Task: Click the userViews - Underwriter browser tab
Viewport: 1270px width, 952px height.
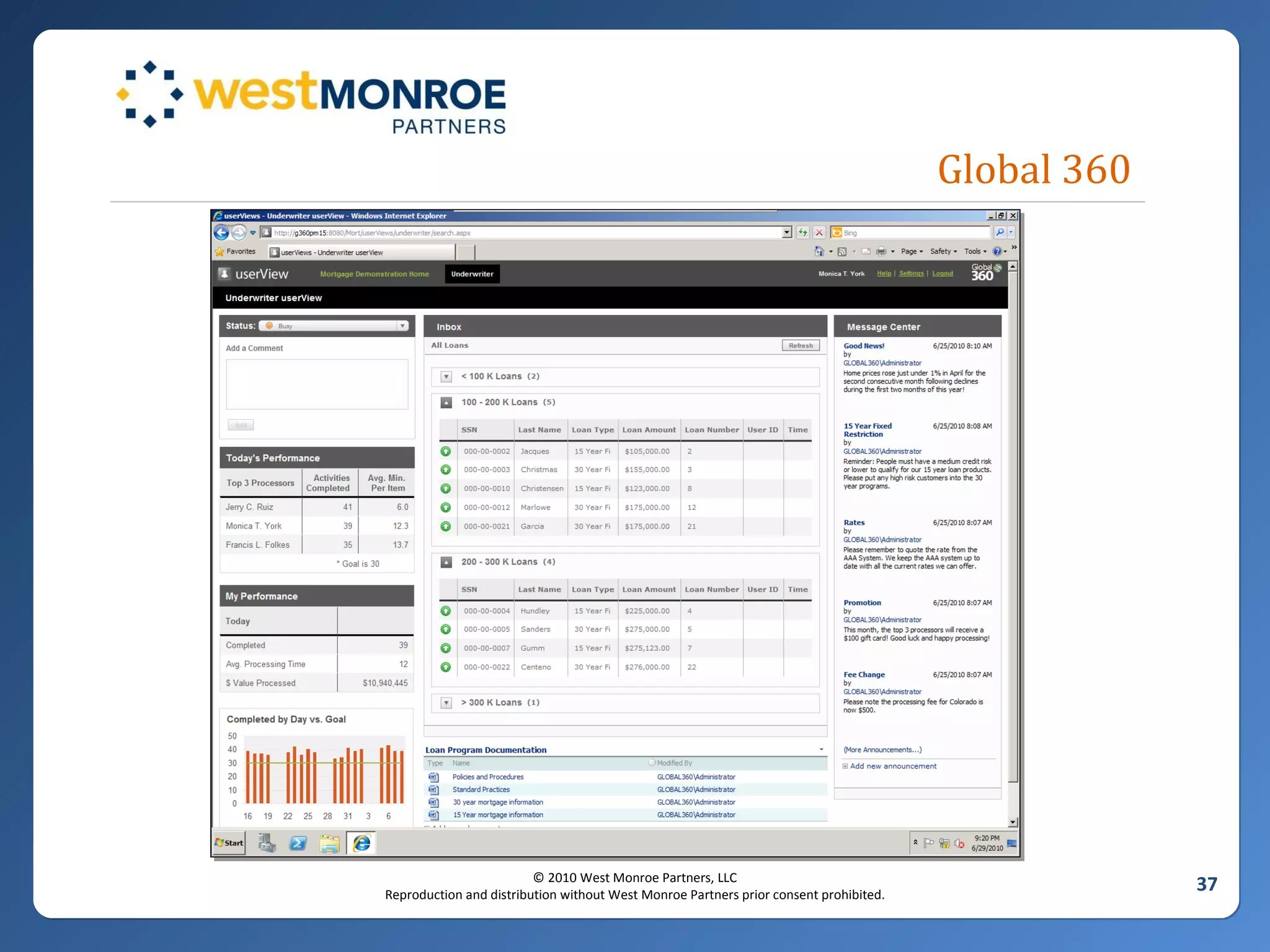Action: (x=362, y=252)
